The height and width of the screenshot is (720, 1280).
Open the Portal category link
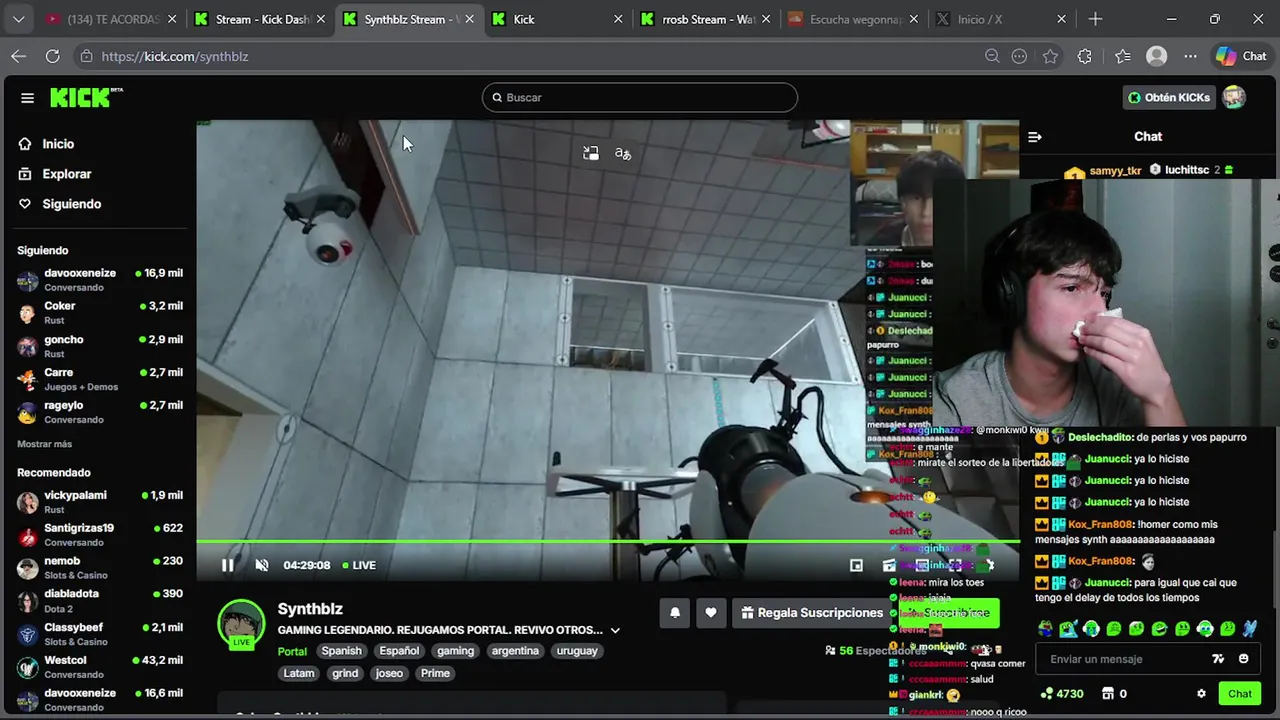point(292,651)
